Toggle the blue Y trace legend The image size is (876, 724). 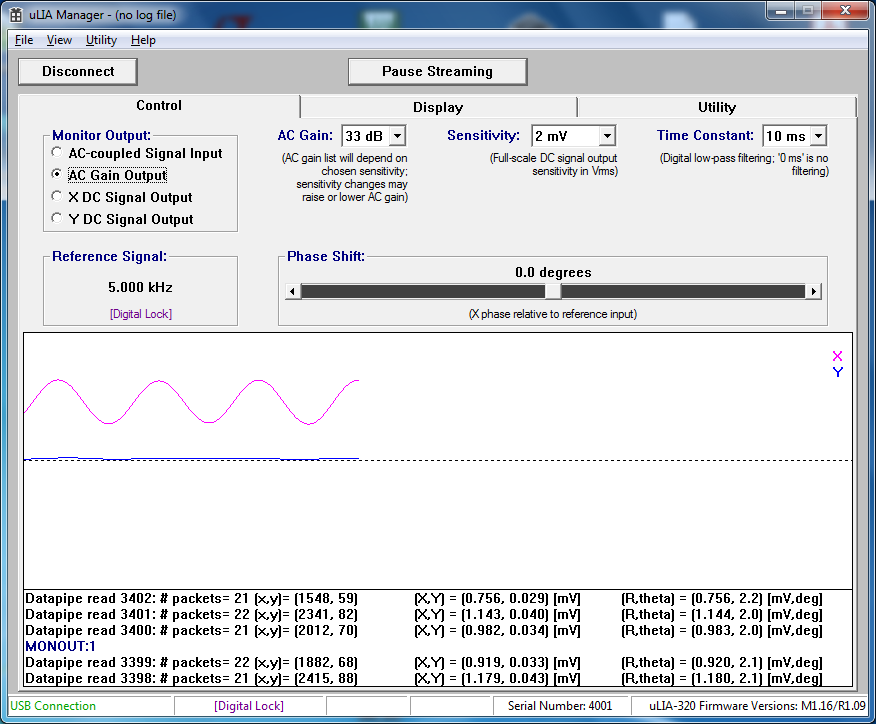tap(837, 372)
